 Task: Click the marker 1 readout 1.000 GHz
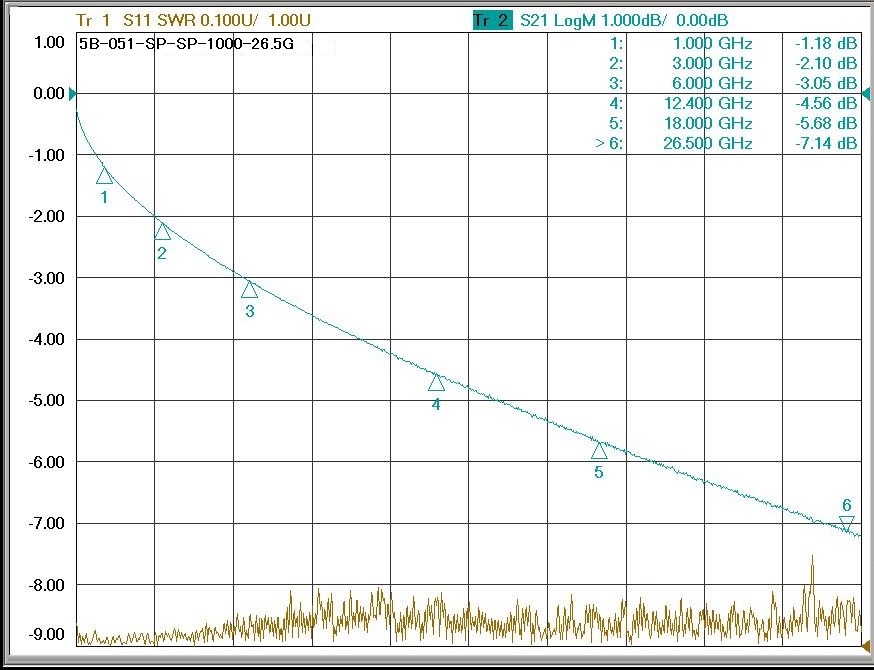pyautogui.click(x=713, y=44)
